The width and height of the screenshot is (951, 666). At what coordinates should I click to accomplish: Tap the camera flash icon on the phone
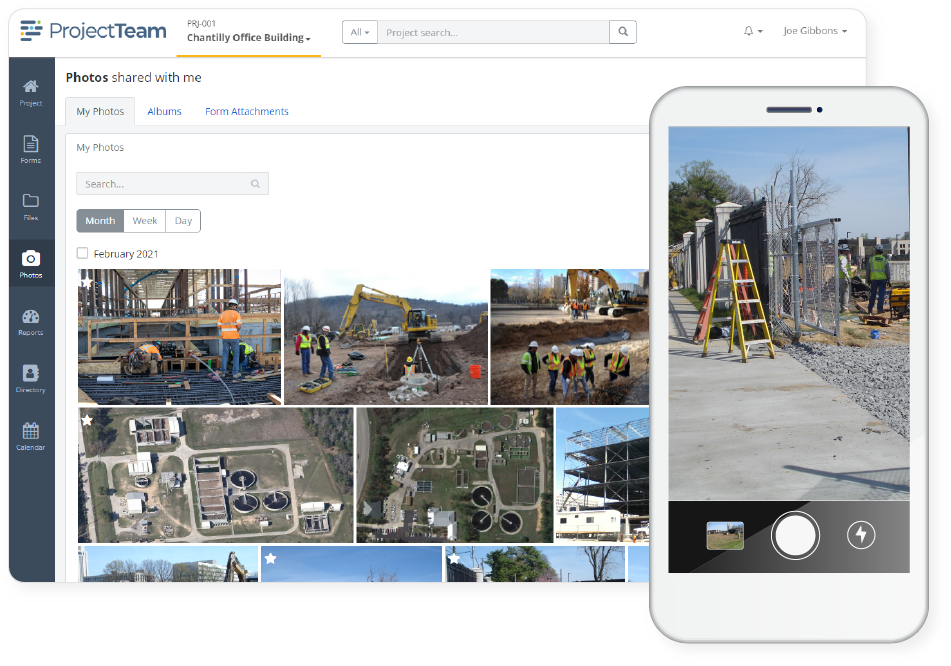[x=861, y=535]
